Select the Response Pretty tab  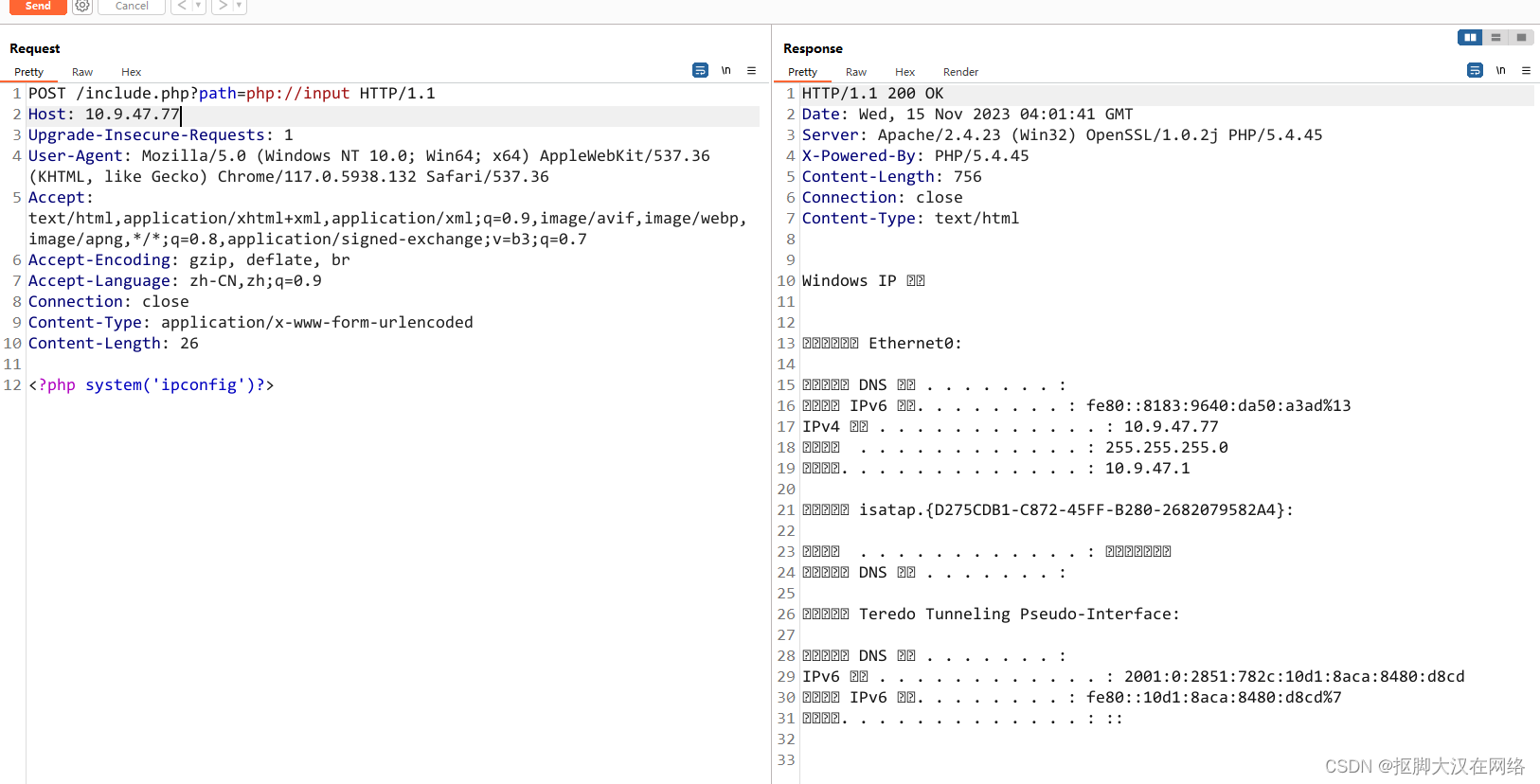[803, 72]
